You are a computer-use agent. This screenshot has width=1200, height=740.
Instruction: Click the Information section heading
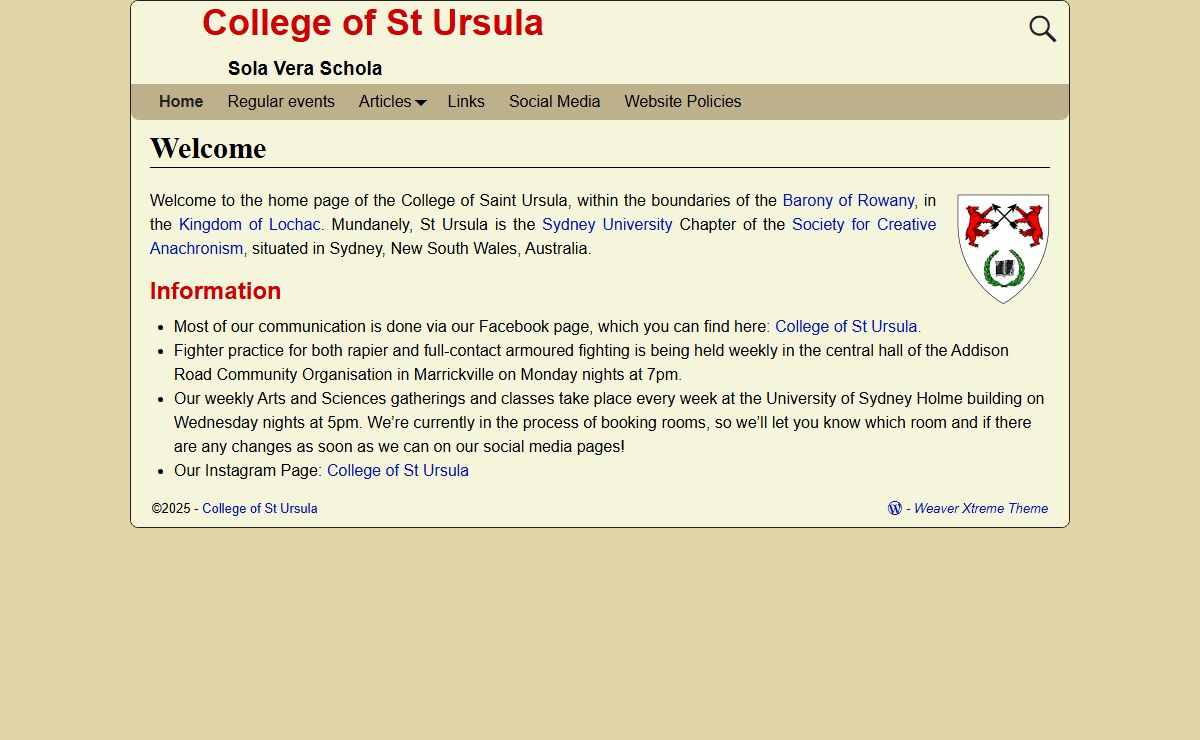pyautogui.click(x=216, y=291)
